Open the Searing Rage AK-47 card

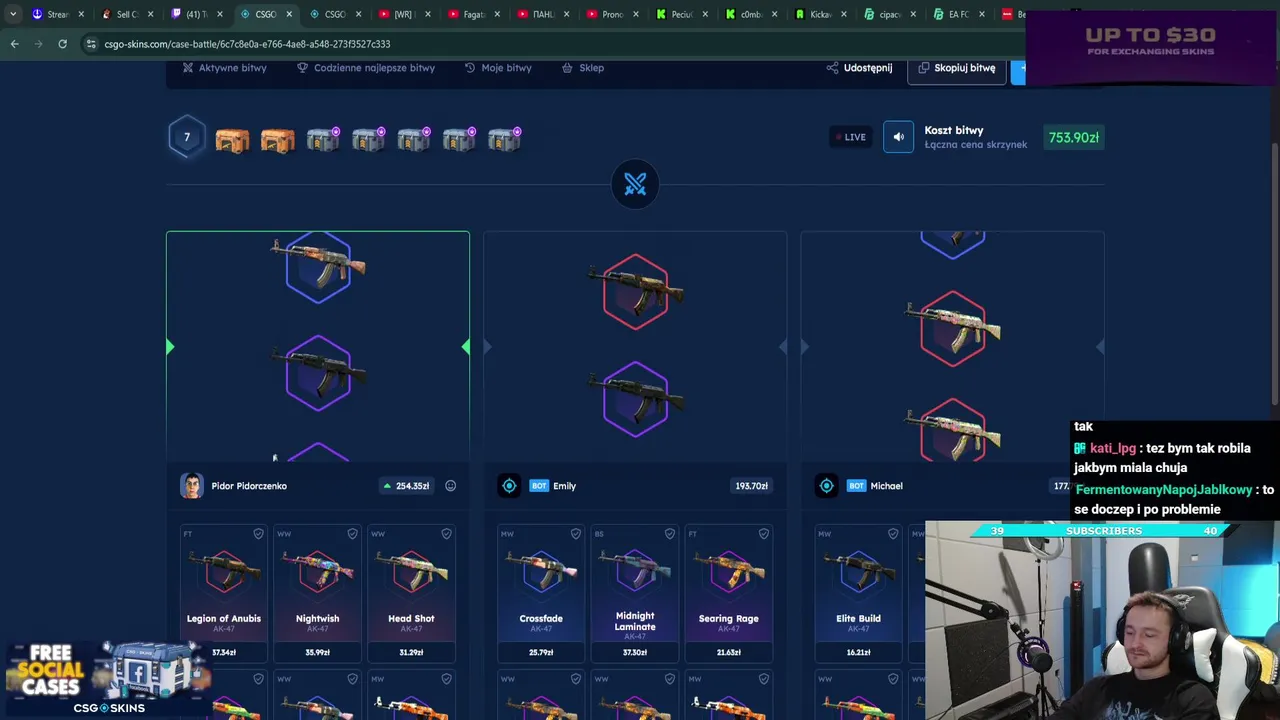point(728,593)
